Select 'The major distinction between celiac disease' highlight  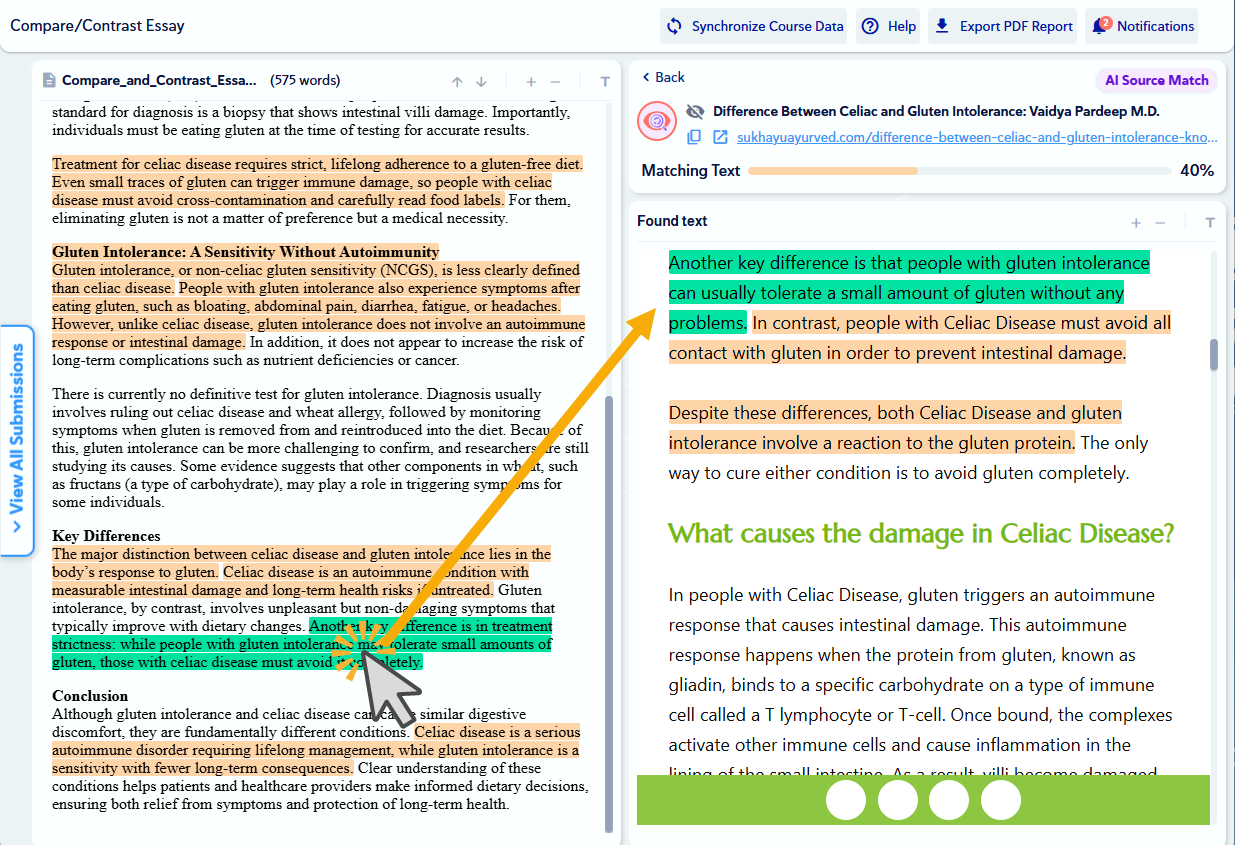[x=301, y=571]
